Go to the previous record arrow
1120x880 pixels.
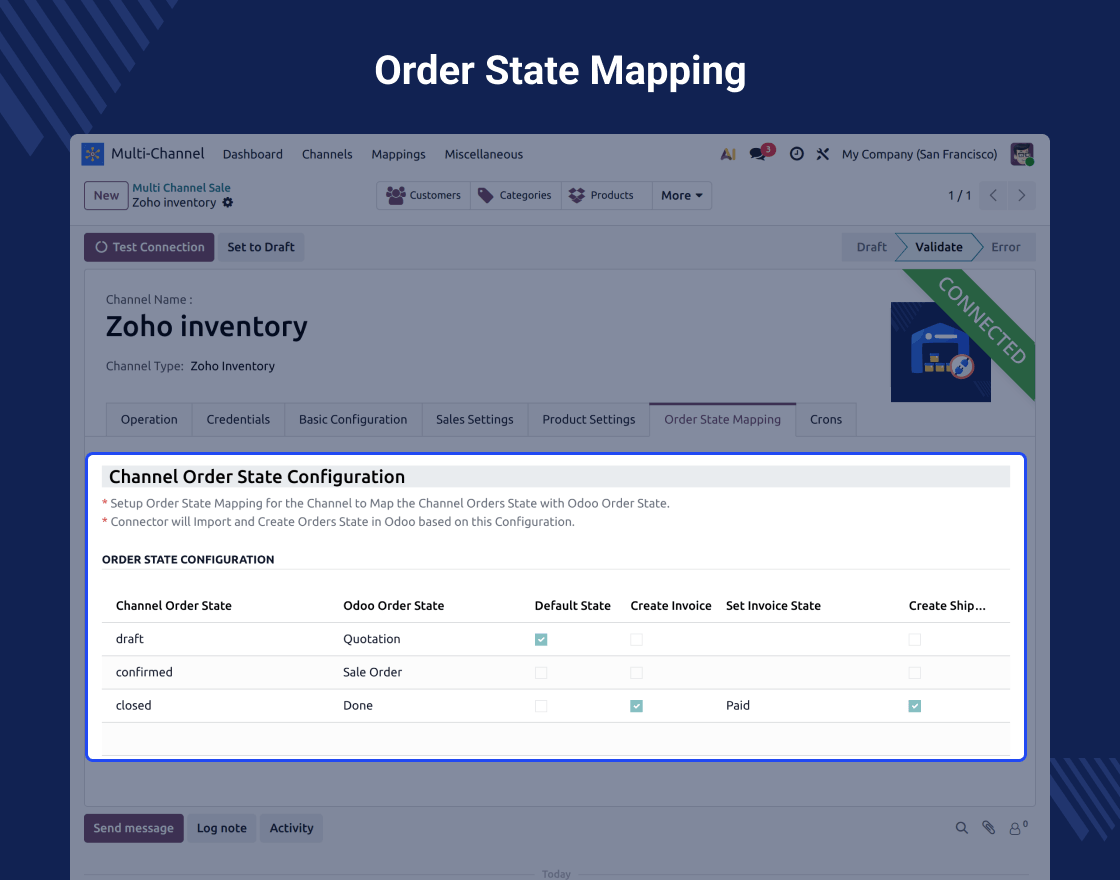point(993,196)
